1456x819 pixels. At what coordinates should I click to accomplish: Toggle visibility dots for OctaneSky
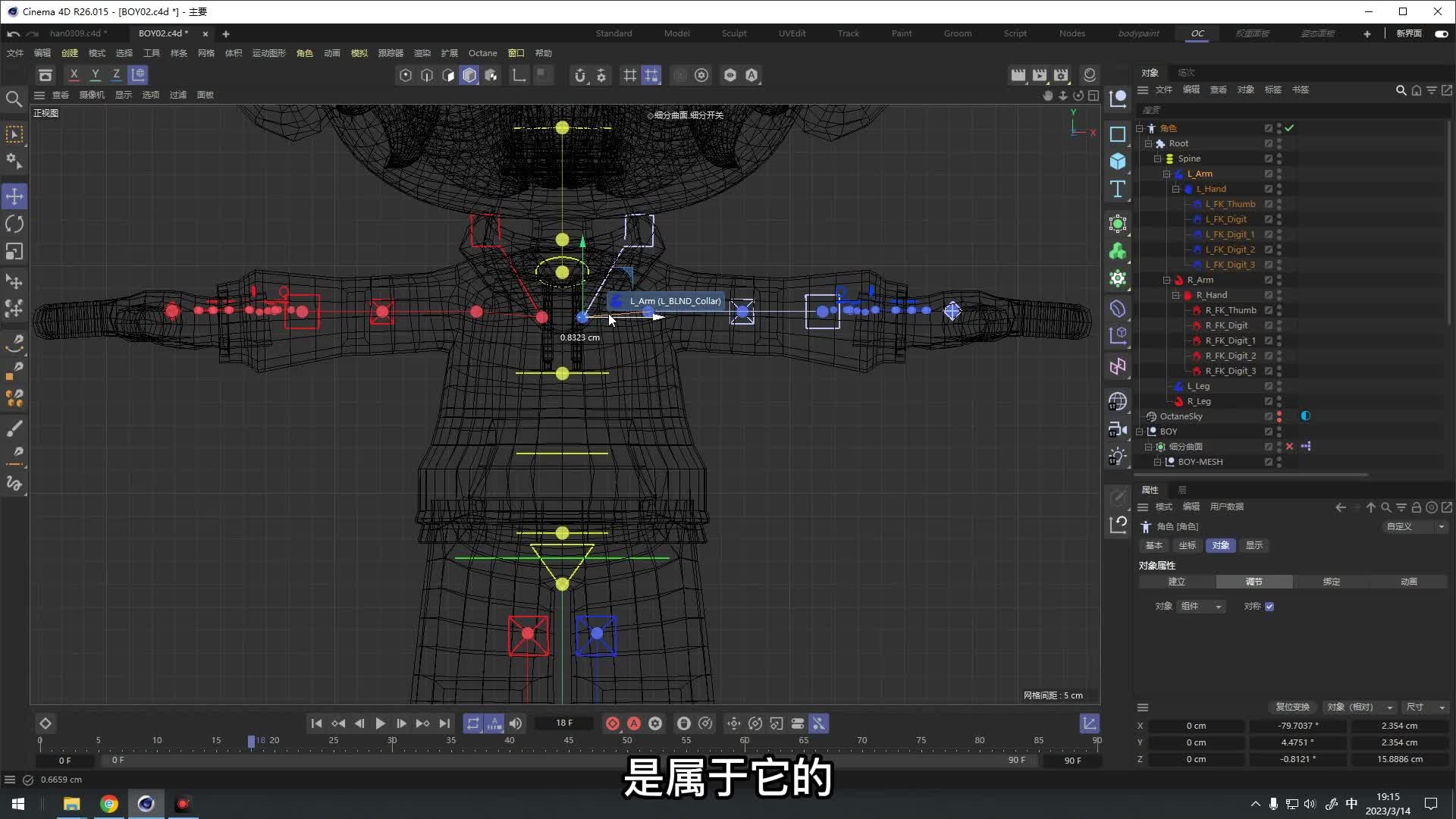tap(1279, 416)
